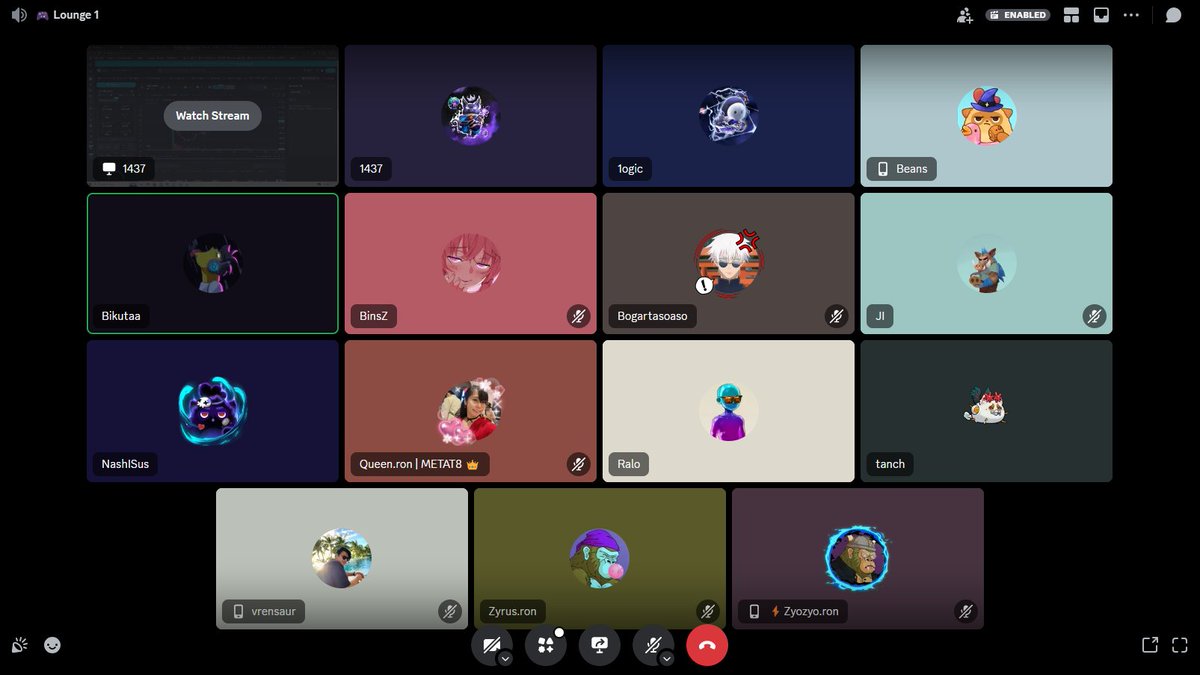Click the 1437 user avatar
Screen dimensions: 1200x675
click(x=471, y=115)
